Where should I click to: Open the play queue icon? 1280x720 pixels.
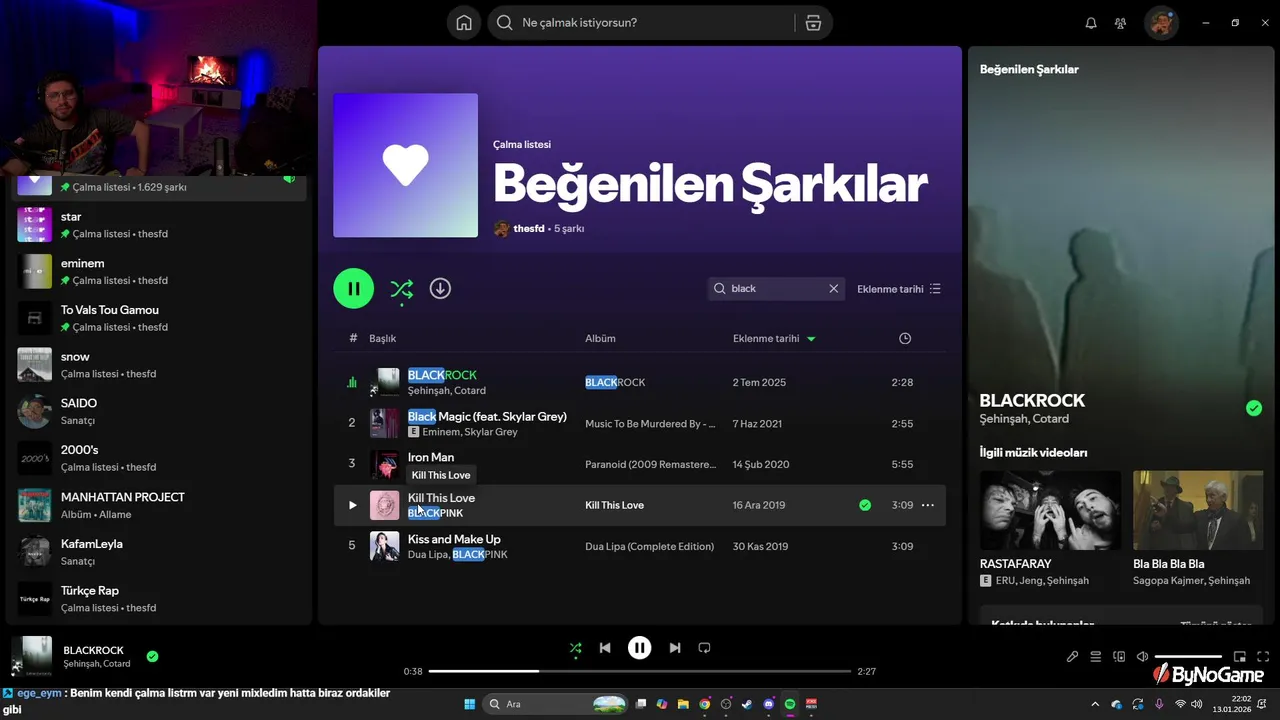[x=1096, y=657]
